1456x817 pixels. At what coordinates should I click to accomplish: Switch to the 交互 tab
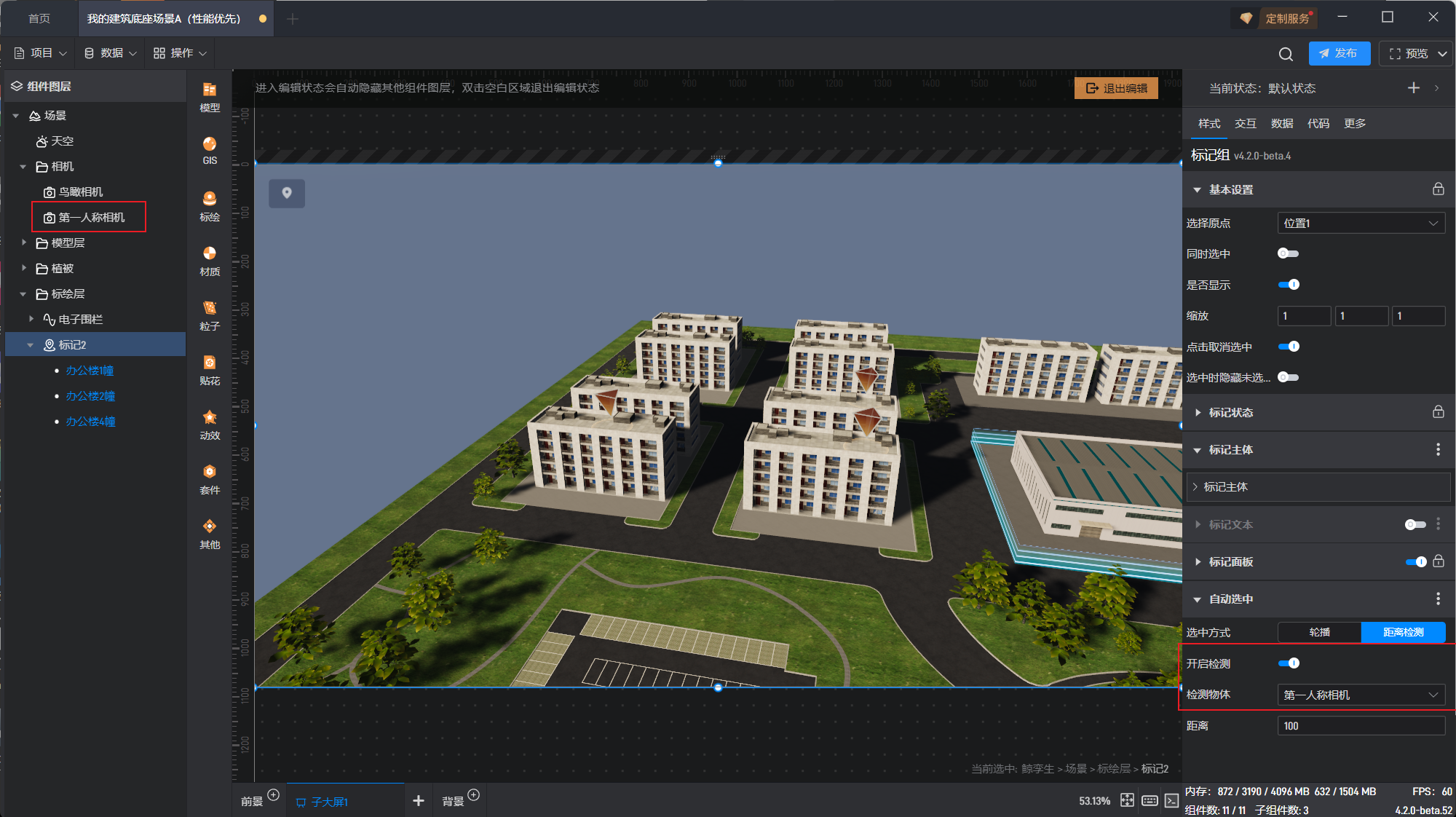1245,123
